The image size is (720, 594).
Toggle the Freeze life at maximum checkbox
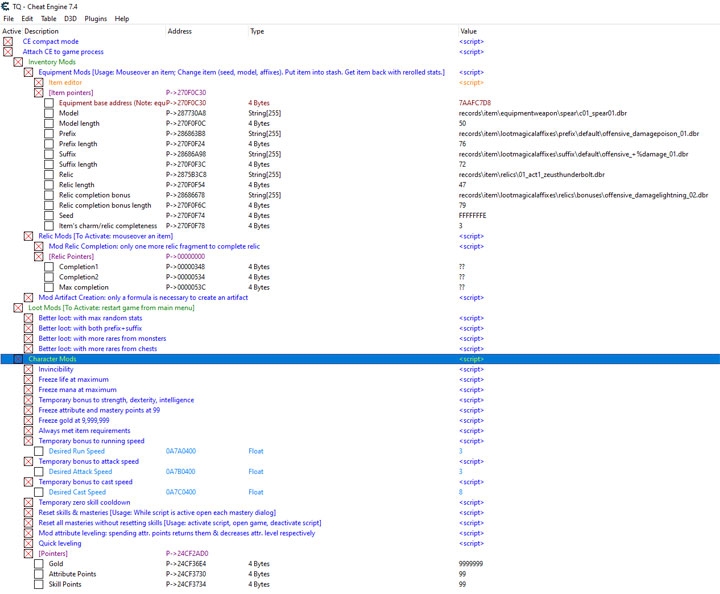tap(28, 380)
